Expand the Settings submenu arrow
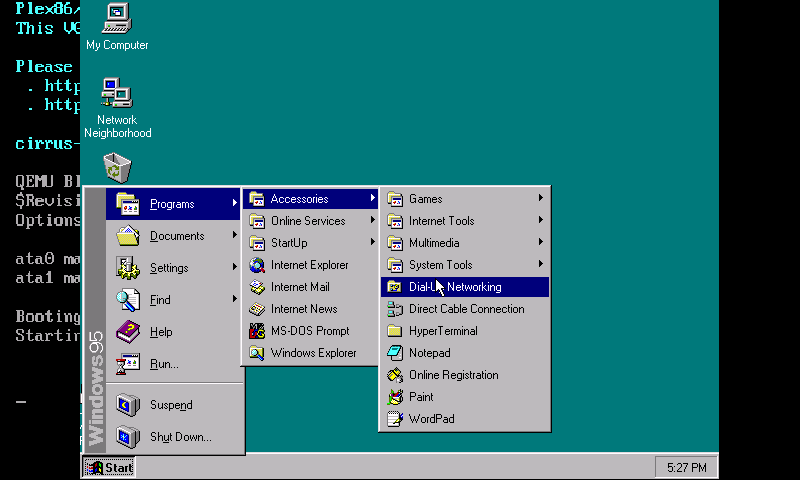Viewport: 800px width, 480px height. pos(235,267)
